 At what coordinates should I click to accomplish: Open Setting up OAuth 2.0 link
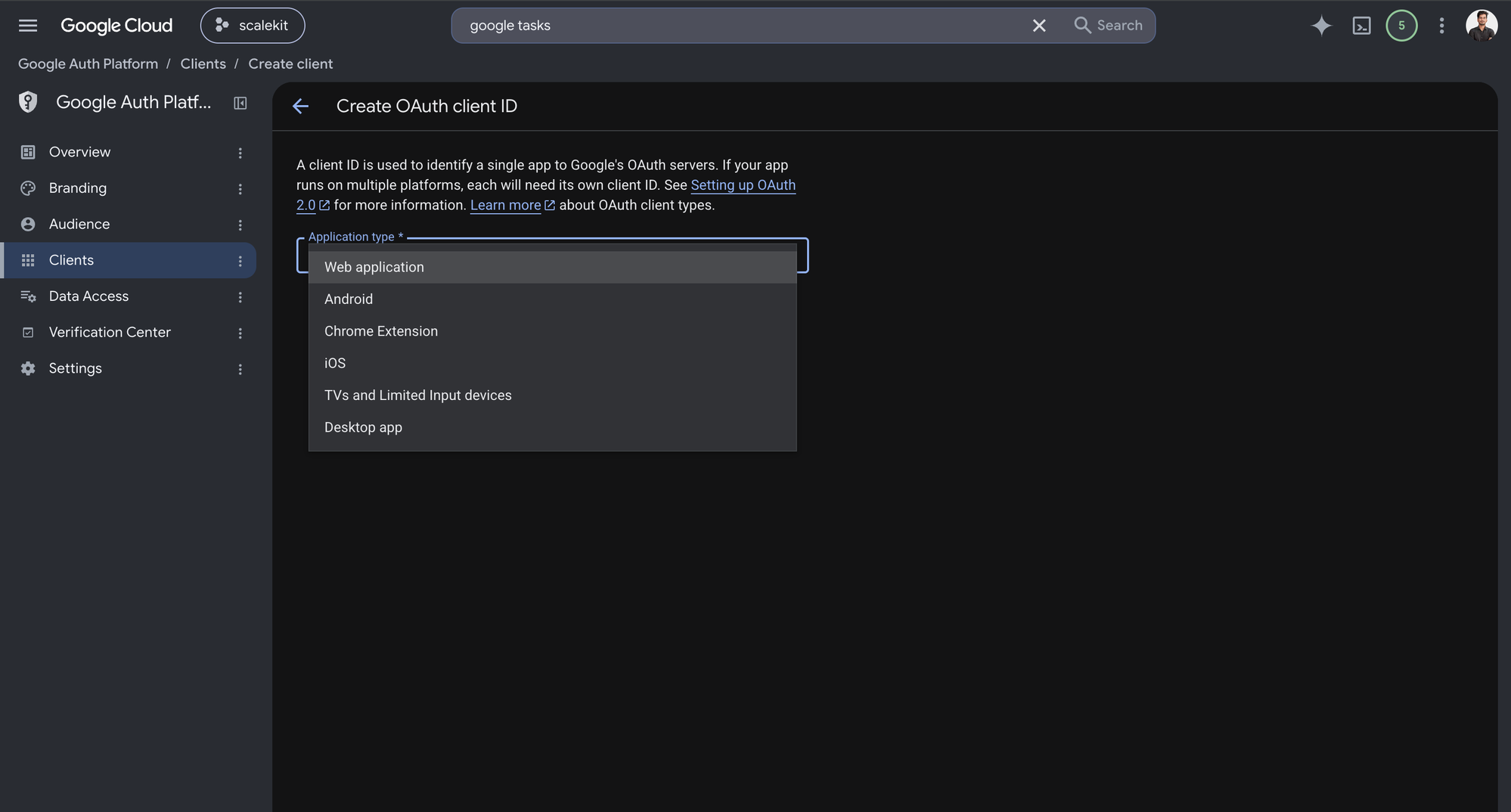tap(743, 185)
